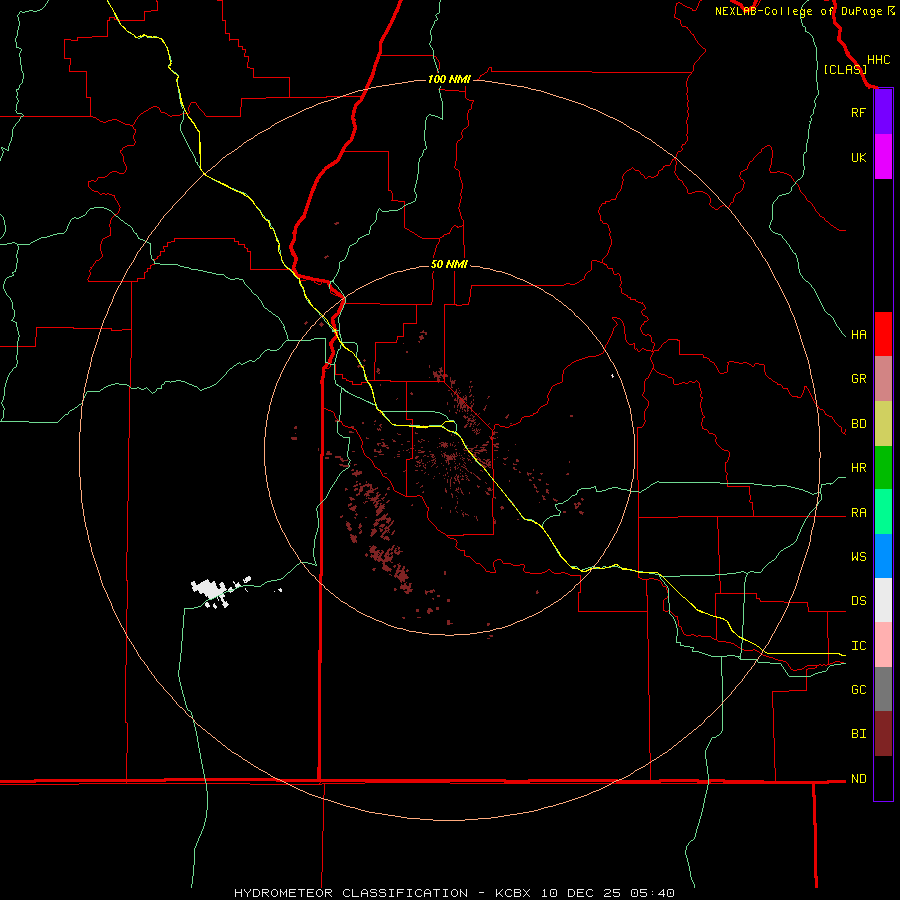Click the "RA" legend label
Screen dimensions: 900x900
point(858,513)
